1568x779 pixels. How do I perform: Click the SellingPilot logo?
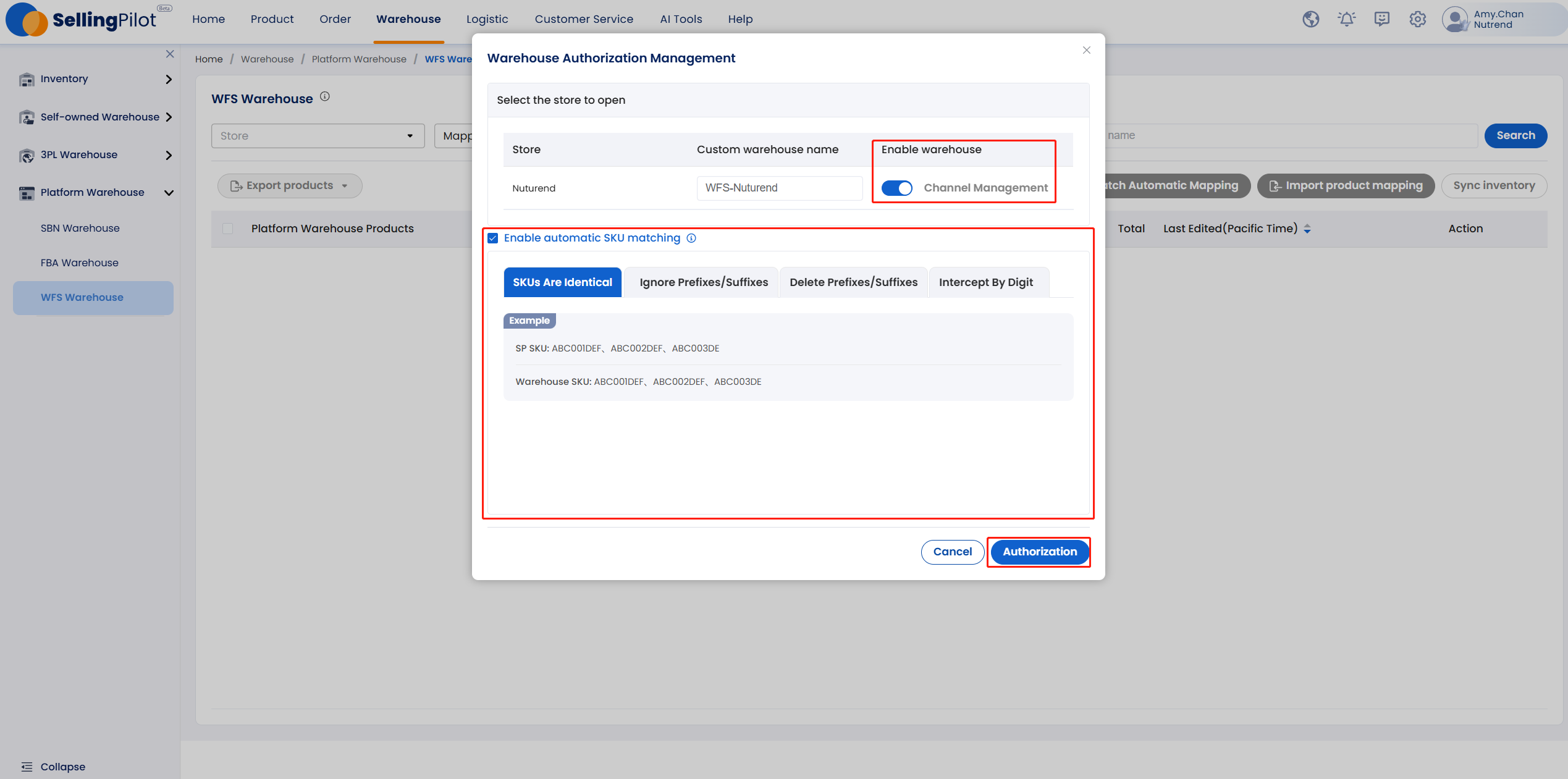click(x=88, y=19)
